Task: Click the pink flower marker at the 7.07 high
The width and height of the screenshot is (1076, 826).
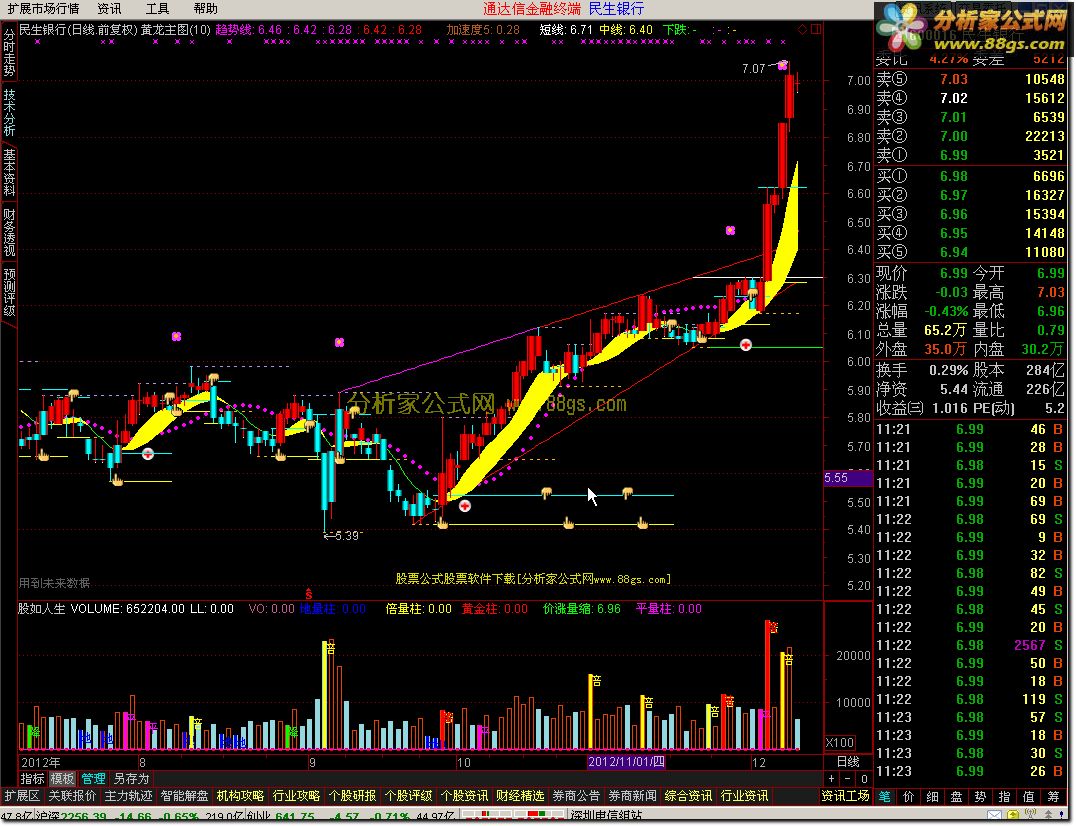Action: coord(782,65)
